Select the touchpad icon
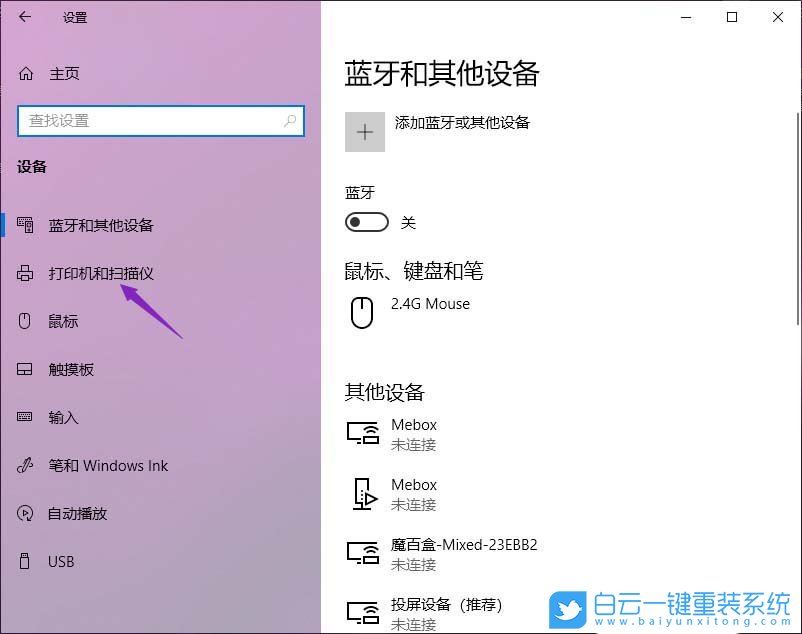 click(x=24, y=369)
